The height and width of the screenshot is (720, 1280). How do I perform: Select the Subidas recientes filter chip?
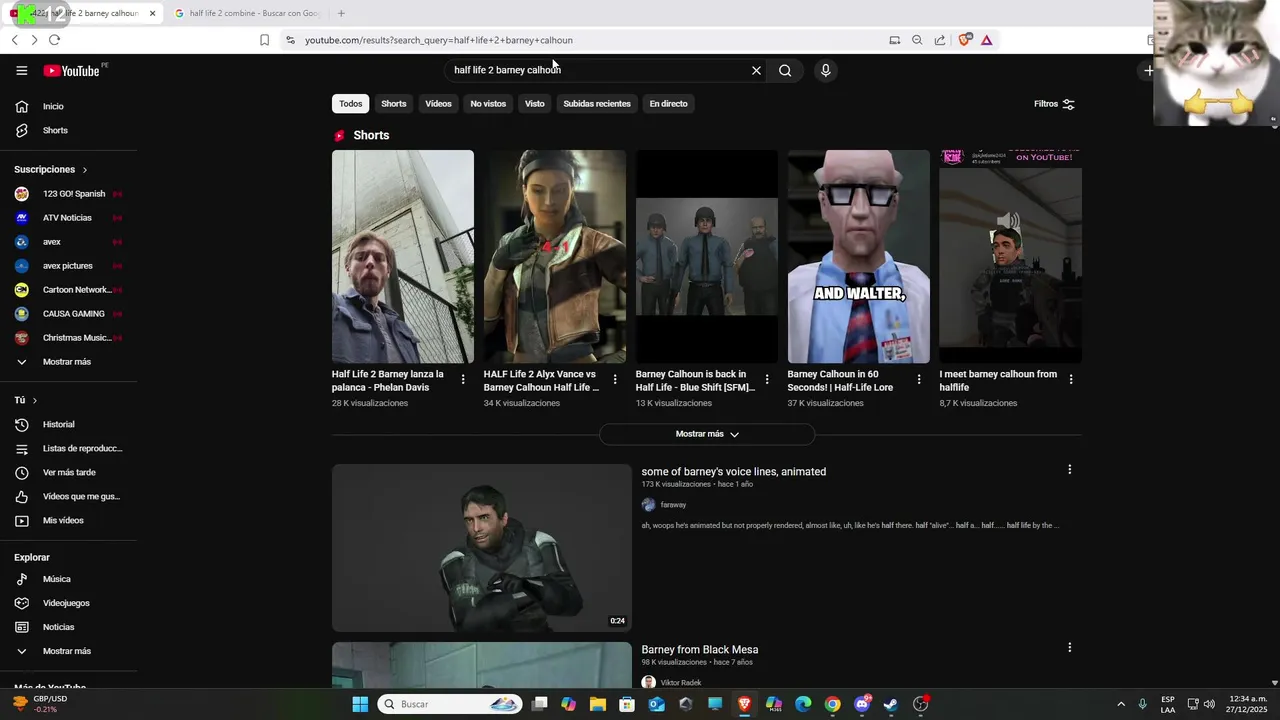click(597, 104)
